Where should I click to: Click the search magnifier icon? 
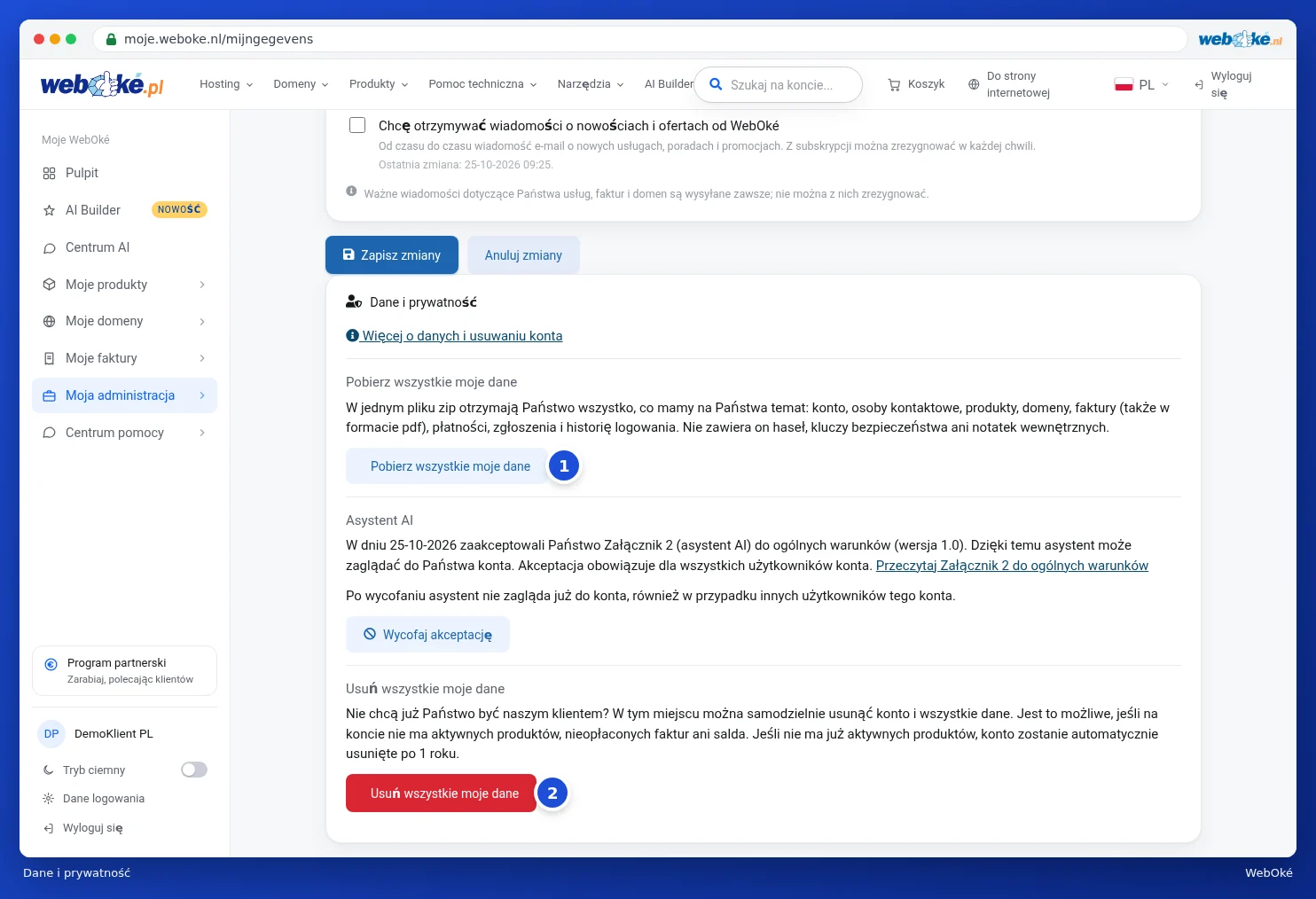coord(716,85)
